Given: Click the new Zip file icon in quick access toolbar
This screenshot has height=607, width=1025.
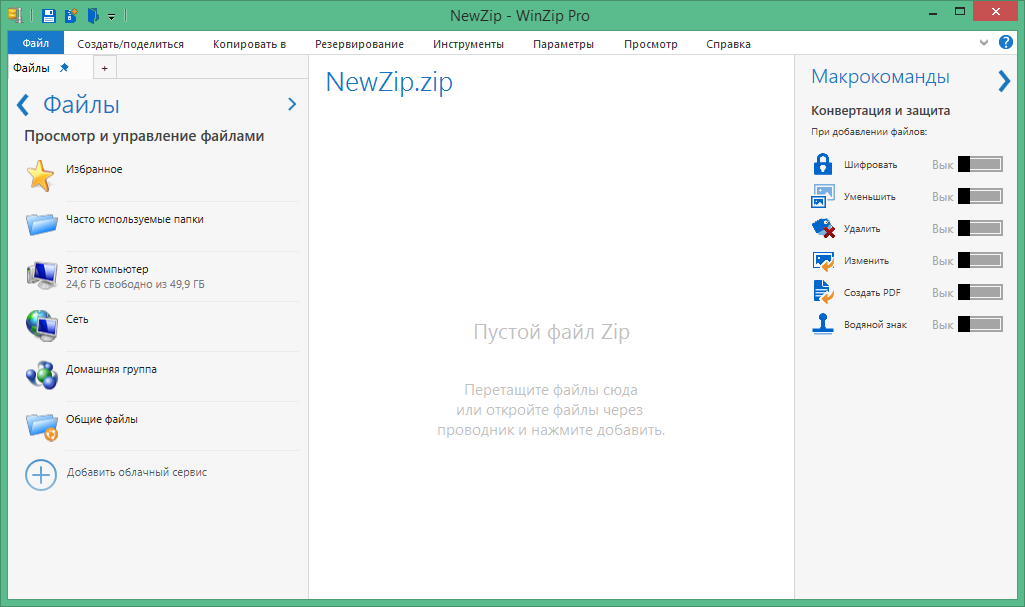Looking at the screenshot, I should click(x=71, y=15).
